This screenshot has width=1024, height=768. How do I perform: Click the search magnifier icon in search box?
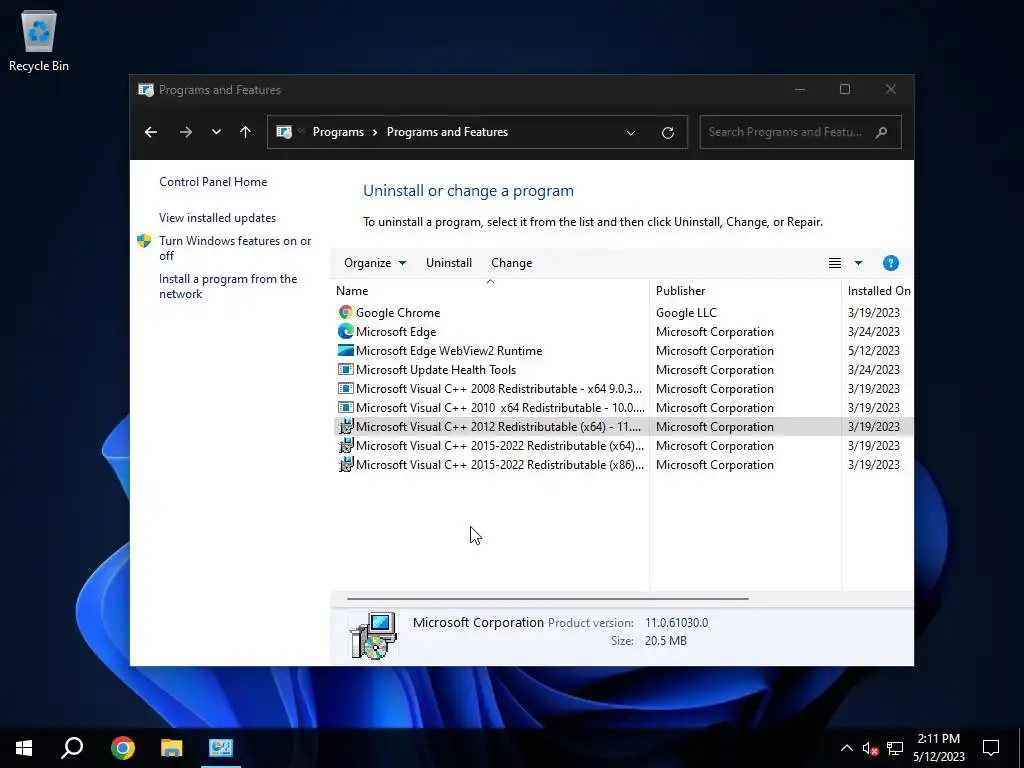coord(881,132)
